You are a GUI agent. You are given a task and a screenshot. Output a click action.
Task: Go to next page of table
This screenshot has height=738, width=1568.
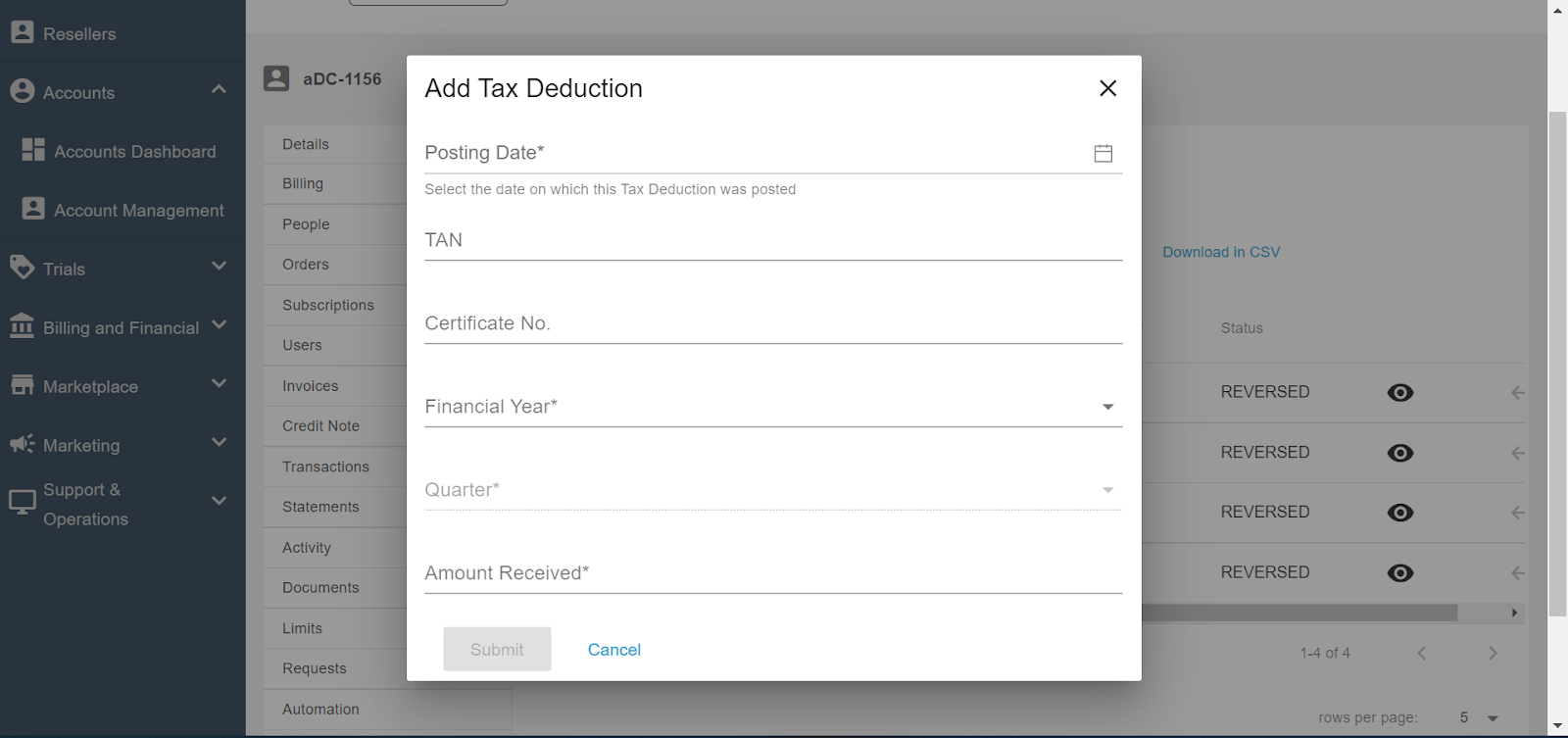point(1493,653)
